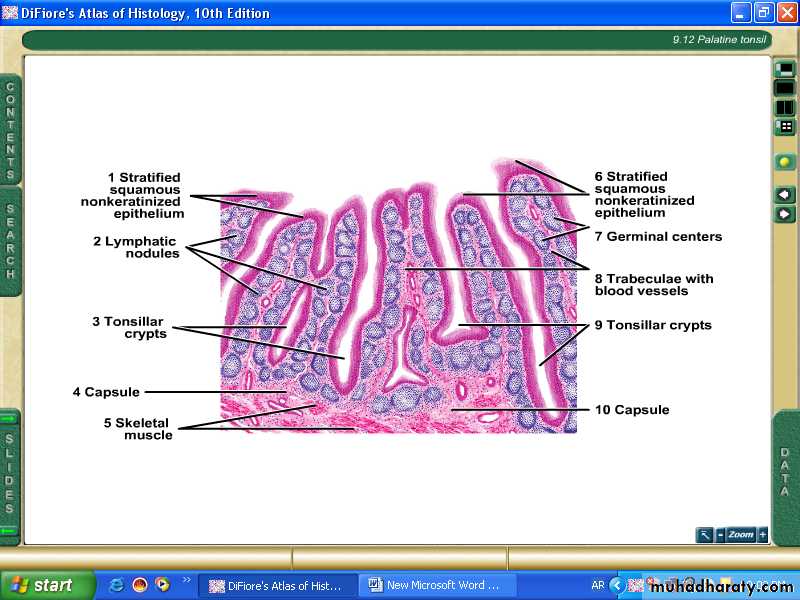The image size is (800, 600).
Task: Click the zoom out minus button
Action: point(720,535)
